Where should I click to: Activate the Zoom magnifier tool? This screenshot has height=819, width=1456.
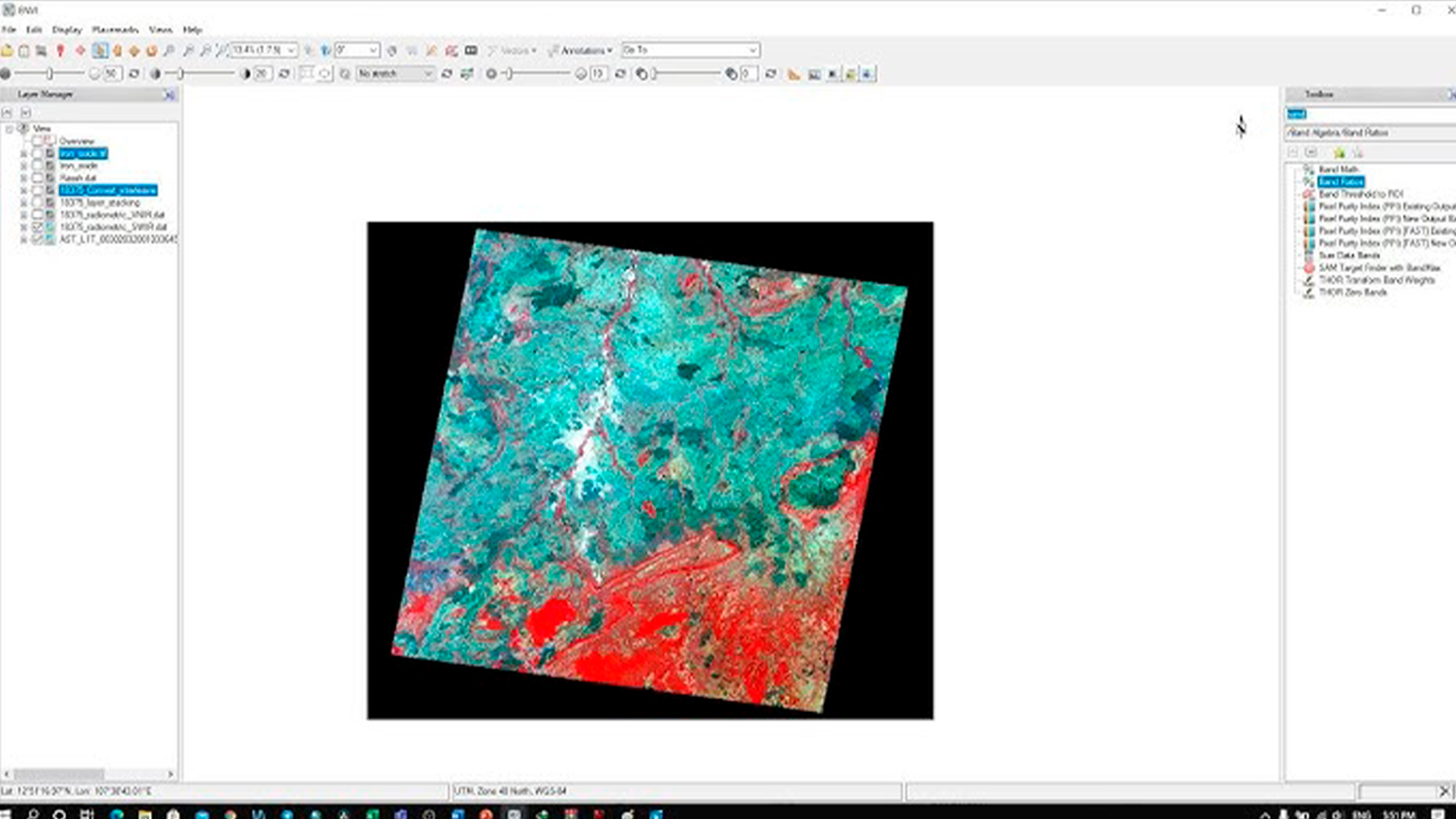(x=169, y=51)
